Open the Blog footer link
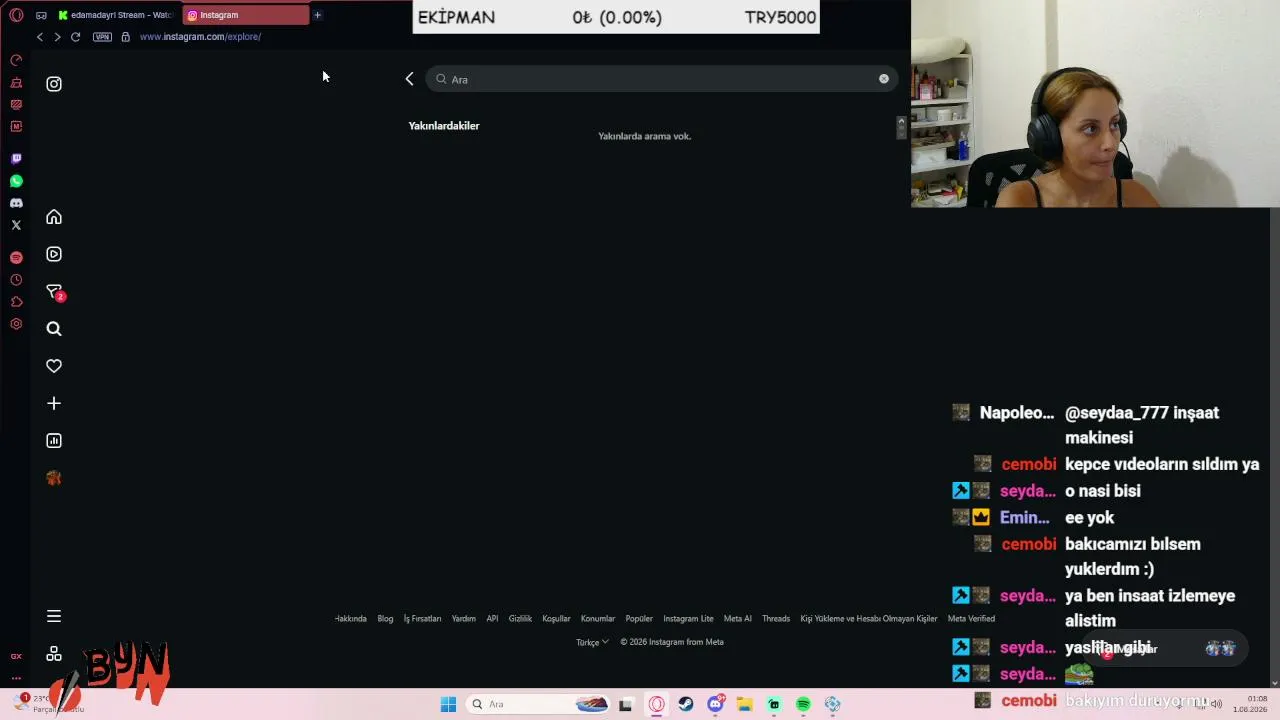 385,619
